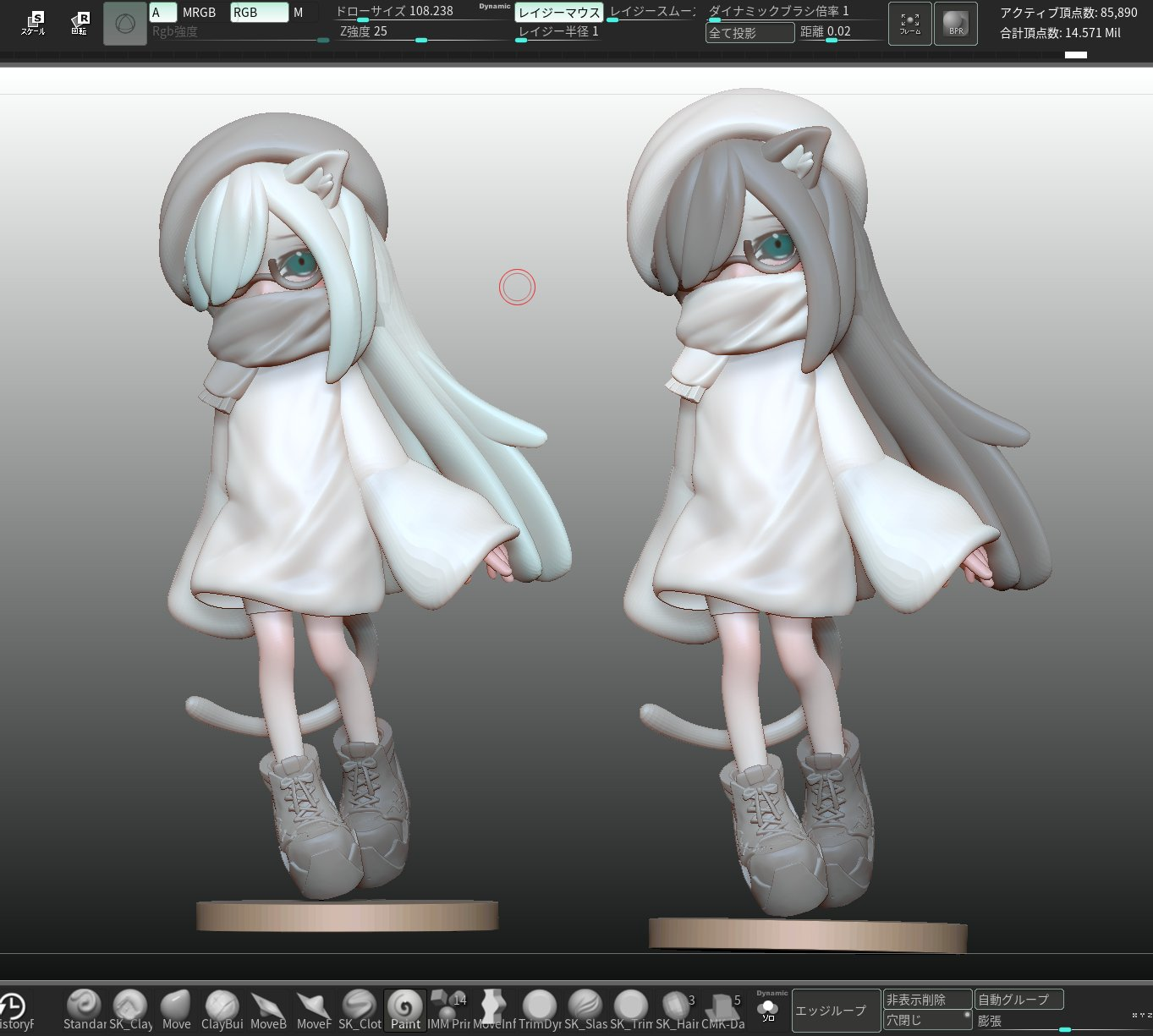Select the Rotate (回転) tool
Image resolution: width=1153 pixels, height=1036 pixels.
pyautogui.click(x=80, y=23)
